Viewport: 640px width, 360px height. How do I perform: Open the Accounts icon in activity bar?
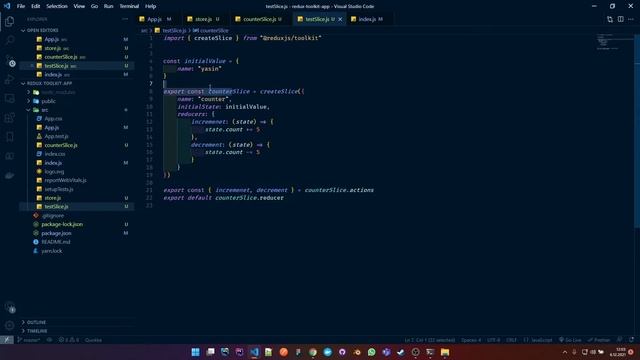pos(9,307)
